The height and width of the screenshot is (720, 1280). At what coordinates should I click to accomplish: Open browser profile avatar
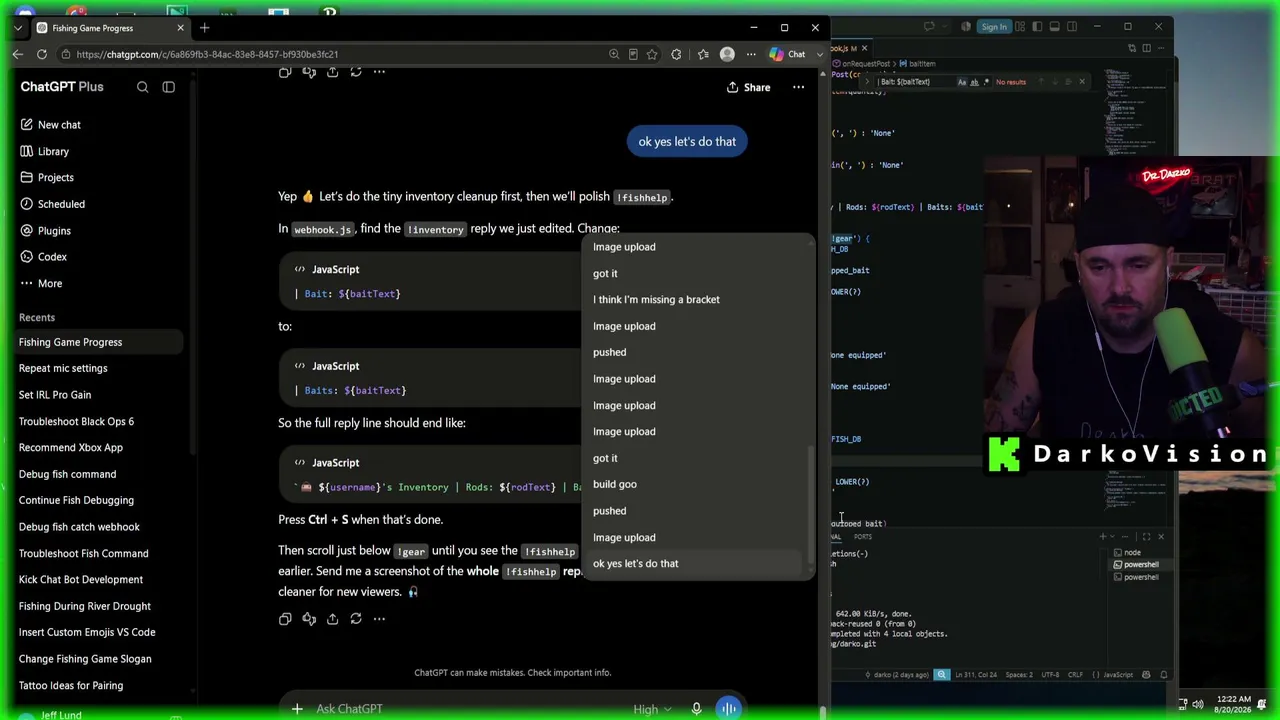click(727, 54)
